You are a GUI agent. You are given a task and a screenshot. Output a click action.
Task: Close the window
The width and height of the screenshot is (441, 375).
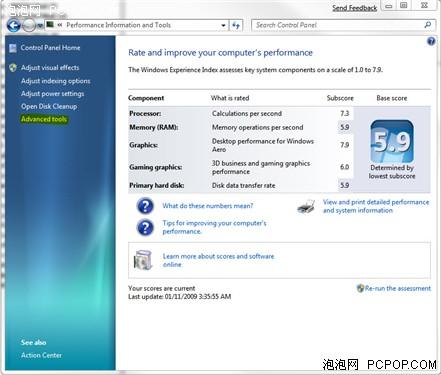(424, 6)
